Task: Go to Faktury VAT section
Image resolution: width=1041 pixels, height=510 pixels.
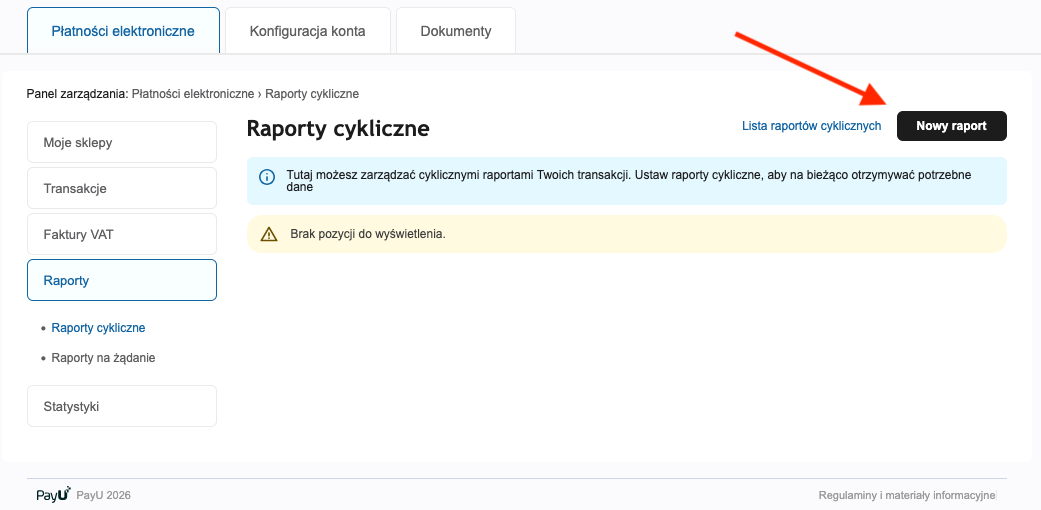Action: pos(122,234)
